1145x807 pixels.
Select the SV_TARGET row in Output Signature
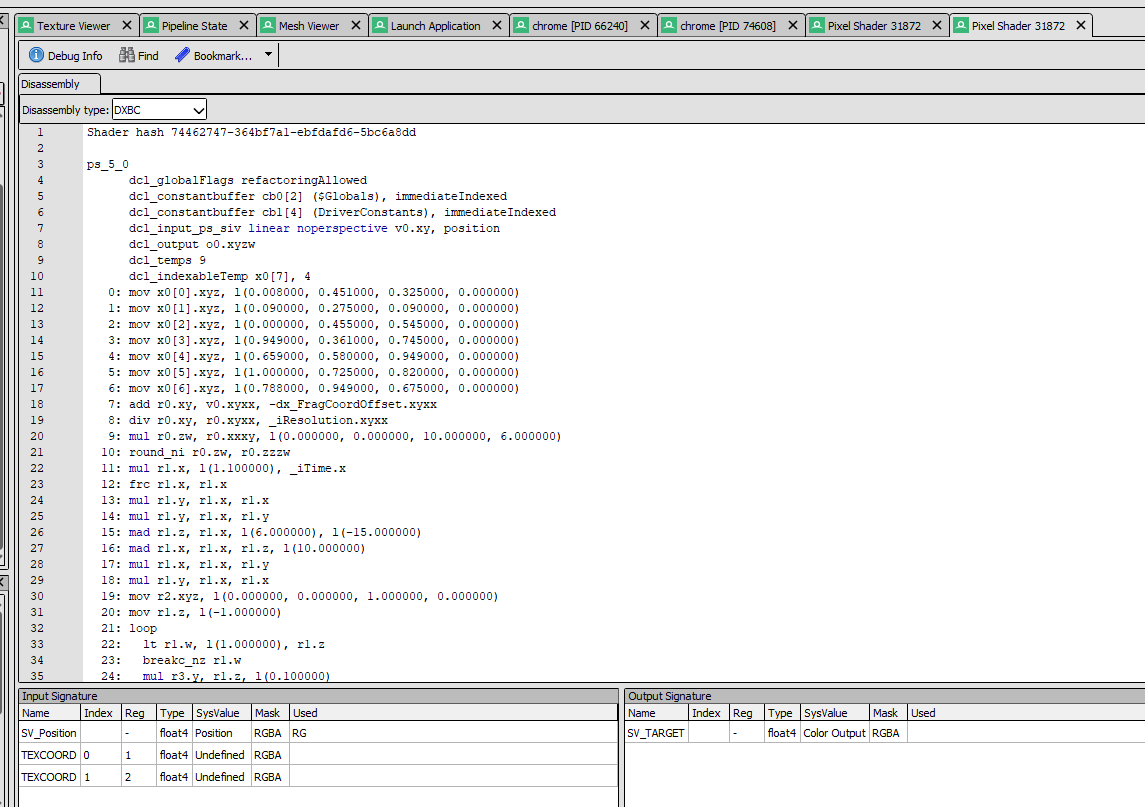884,733
